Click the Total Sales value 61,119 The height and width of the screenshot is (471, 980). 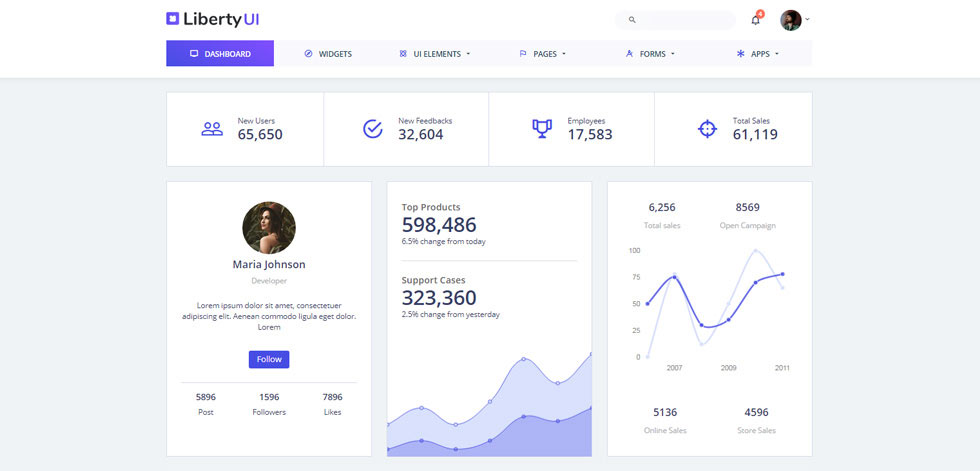pos(755,134)
